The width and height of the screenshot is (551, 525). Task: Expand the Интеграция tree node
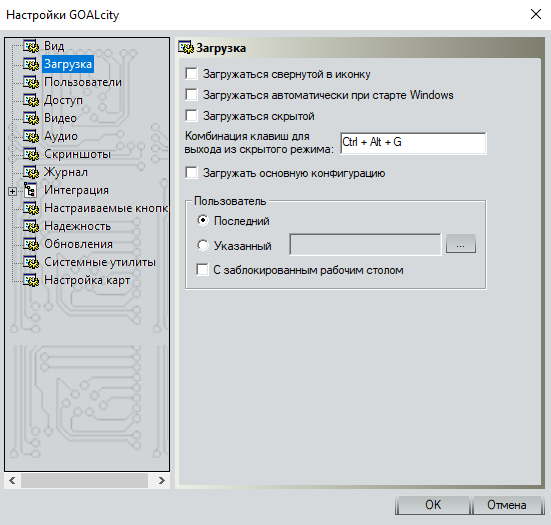tap(13, 192)
